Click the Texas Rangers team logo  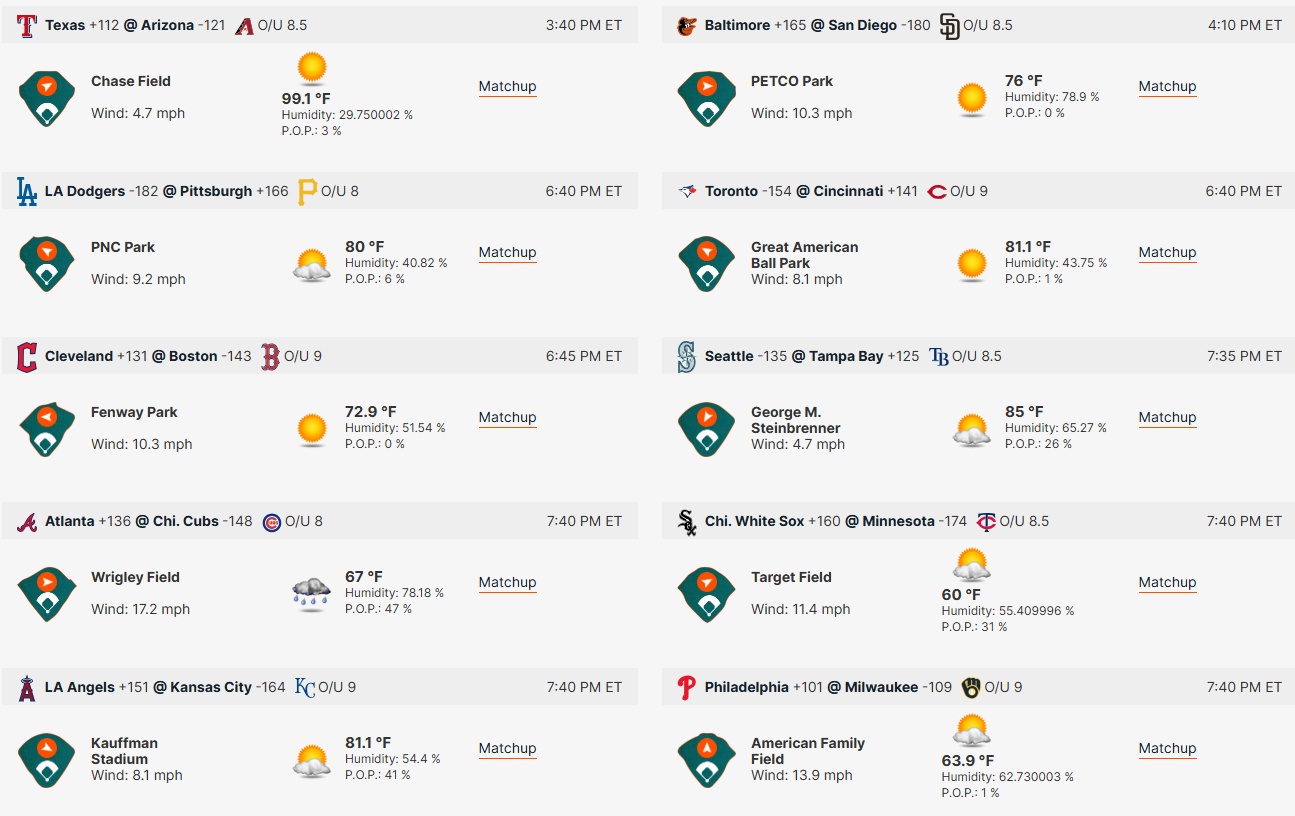(x=27, y=25)
